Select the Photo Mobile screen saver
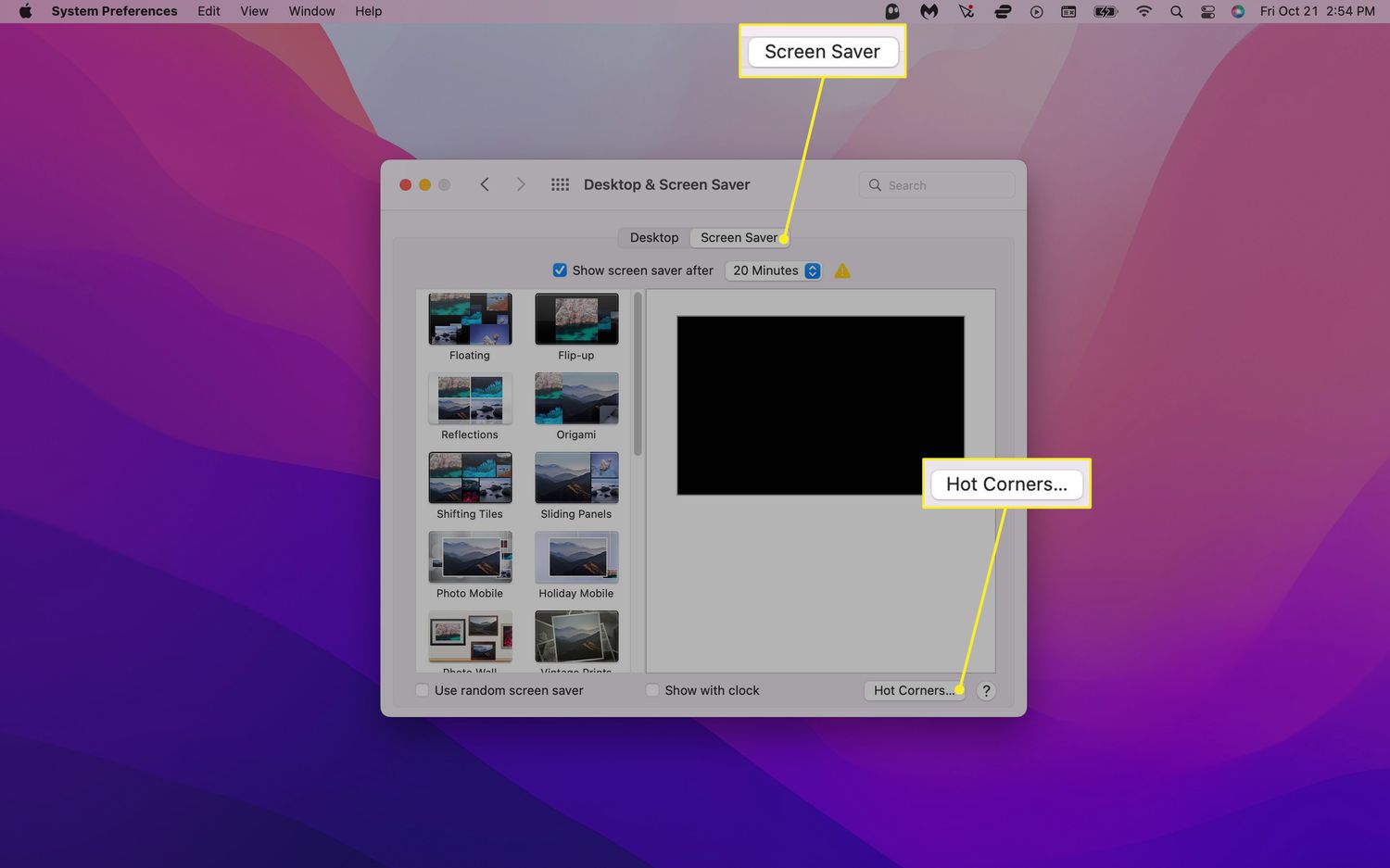 point(470,566)
